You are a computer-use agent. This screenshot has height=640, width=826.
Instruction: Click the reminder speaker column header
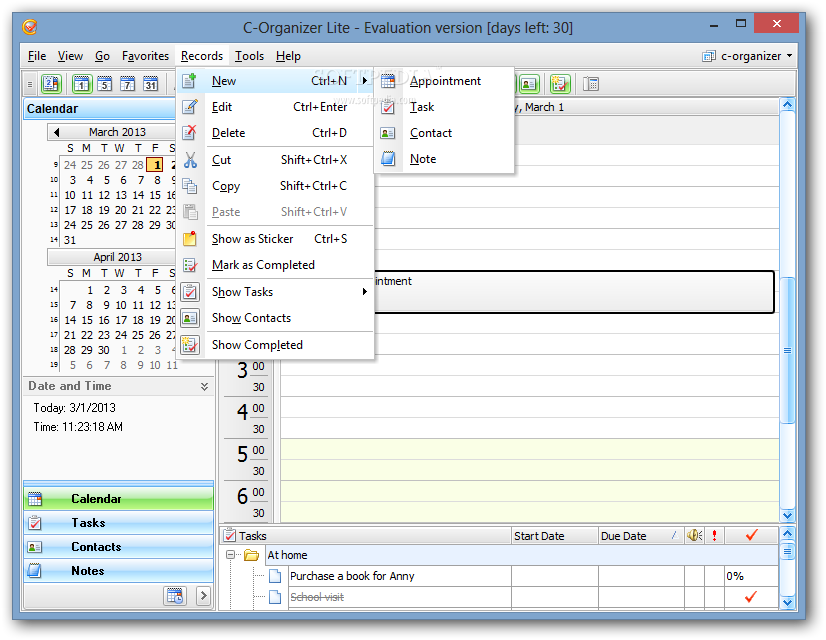(694, 536)
